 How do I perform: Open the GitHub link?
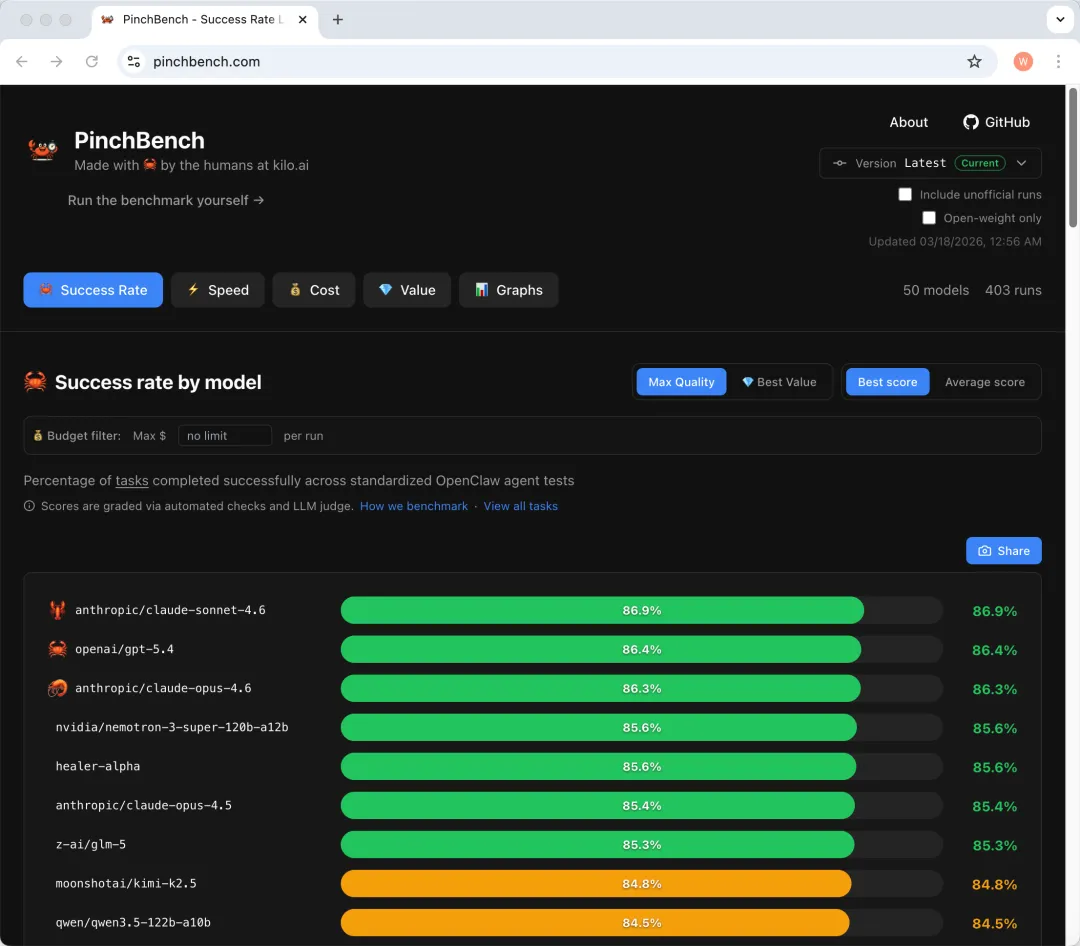[996, 122]
